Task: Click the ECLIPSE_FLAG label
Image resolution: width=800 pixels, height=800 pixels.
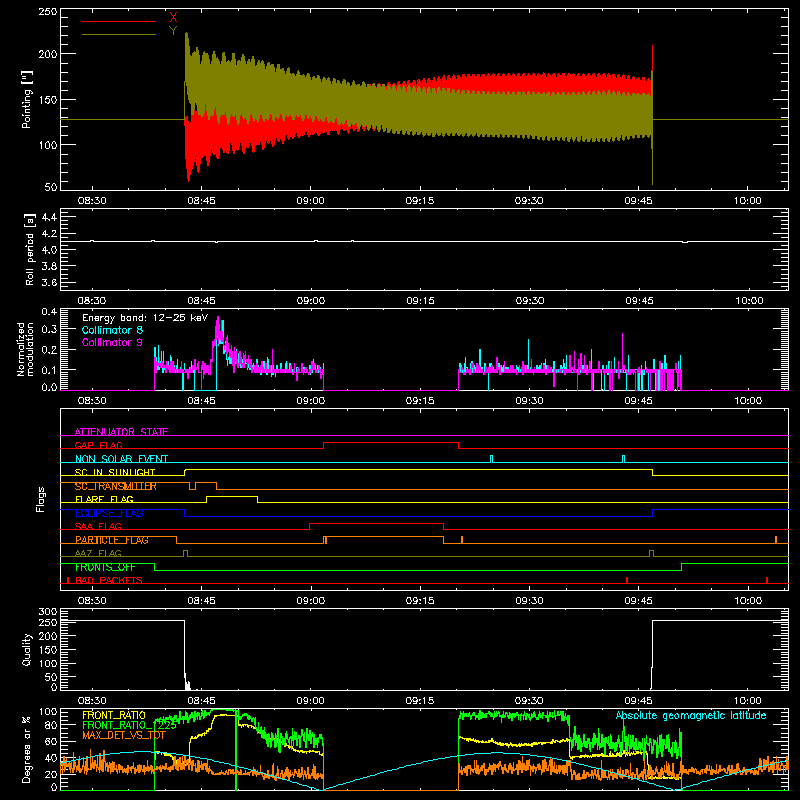Action: pos(109,513)
